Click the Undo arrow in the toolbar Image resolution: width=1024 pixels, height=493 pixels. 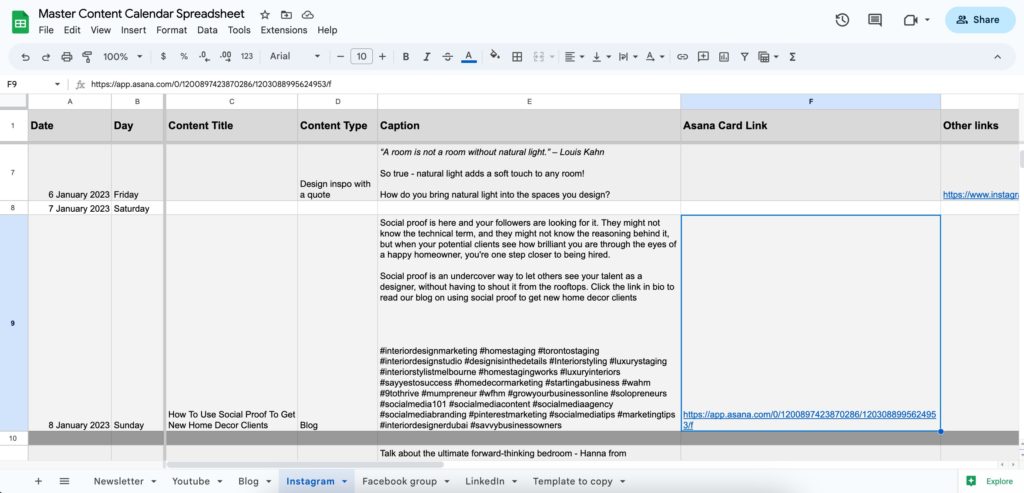click(25, 57)
